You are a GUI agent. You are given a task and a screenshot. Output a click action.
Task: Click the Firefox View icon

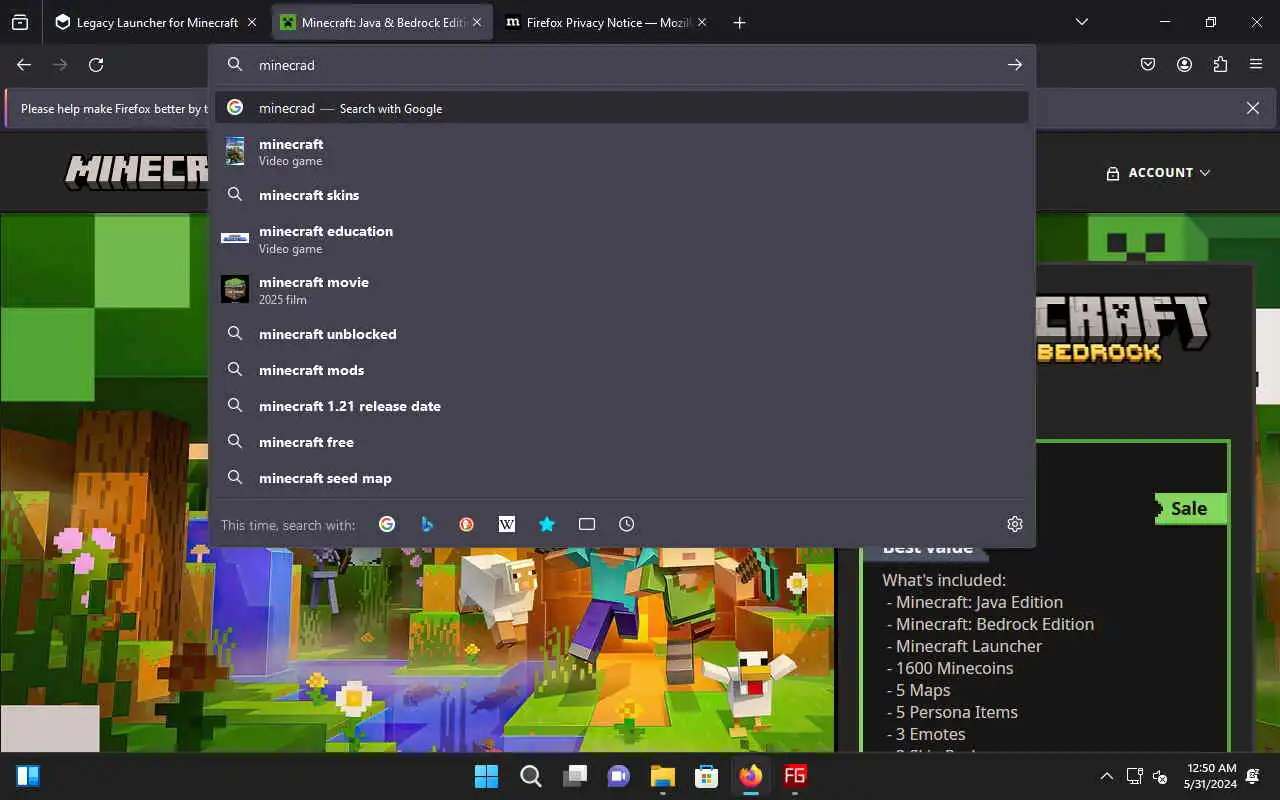click(20, 22)
